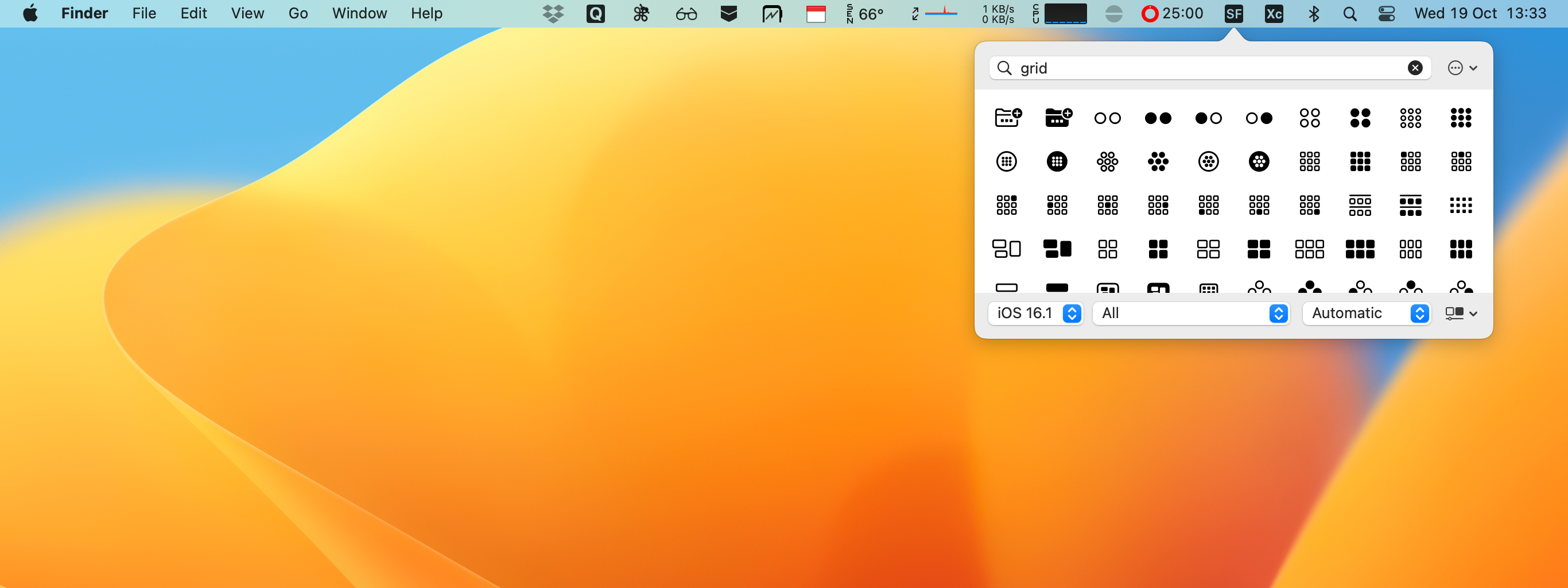Viewport: 1568px width, 588px height.
Task: Select the small-dot 4x3 grid symbol
Action: pos(1461,205)
